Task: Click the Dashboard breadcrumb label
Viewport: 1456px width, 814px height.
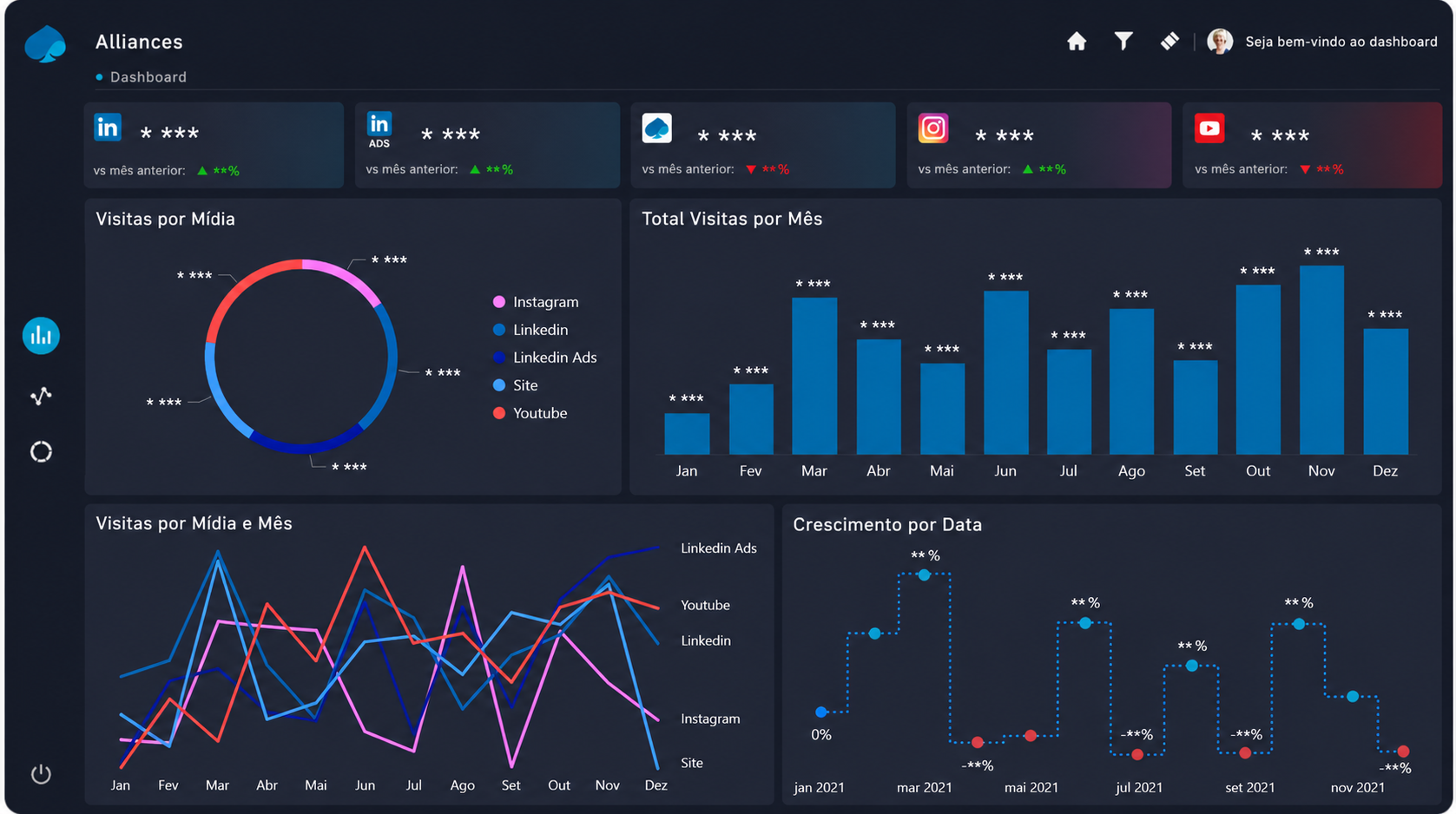Action: [148, 77]
